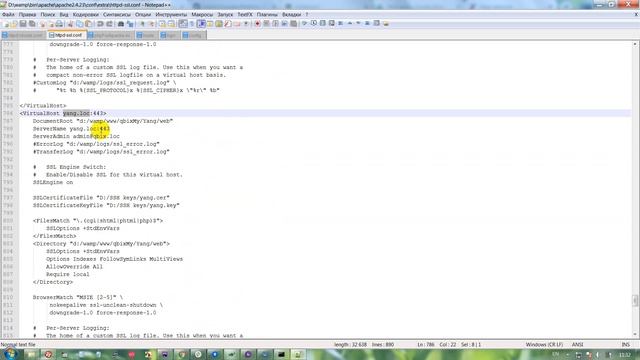The width and height of the screenshot is (640, 360).
Task: Open the Правка menu
Action: pos(27,14)
